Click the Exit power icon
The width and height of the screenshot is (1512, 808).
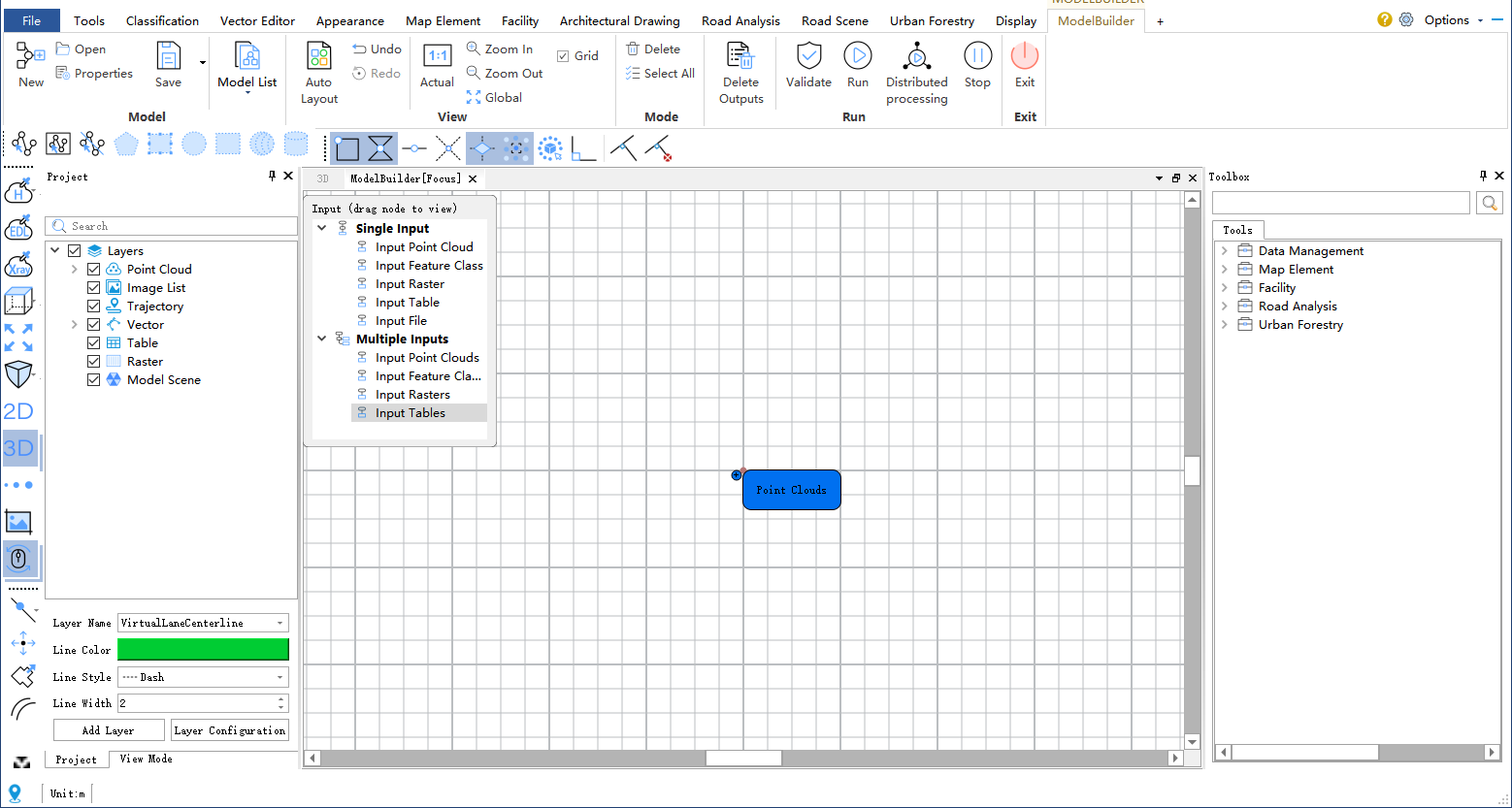pyautogui.click(x=1025, y=56)
